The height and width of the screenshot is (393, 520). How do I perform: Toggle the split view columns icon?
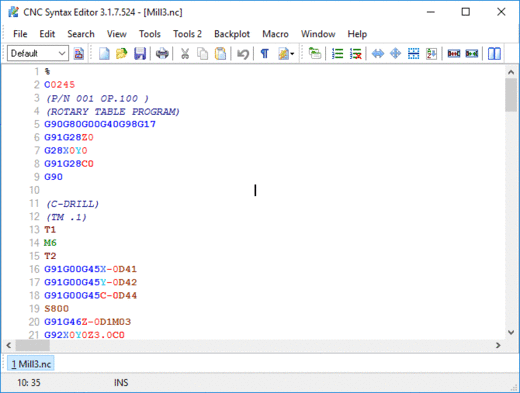pos(494,53)
